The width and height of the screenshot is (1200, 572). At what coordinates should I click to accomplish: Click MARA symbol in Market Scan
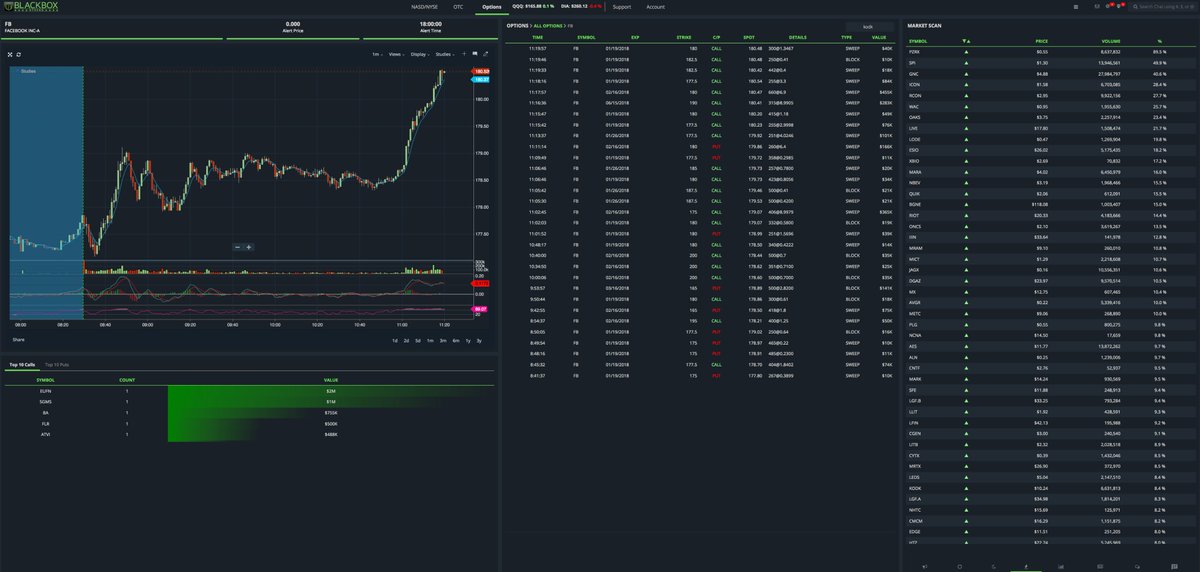[x=915, y=171]
